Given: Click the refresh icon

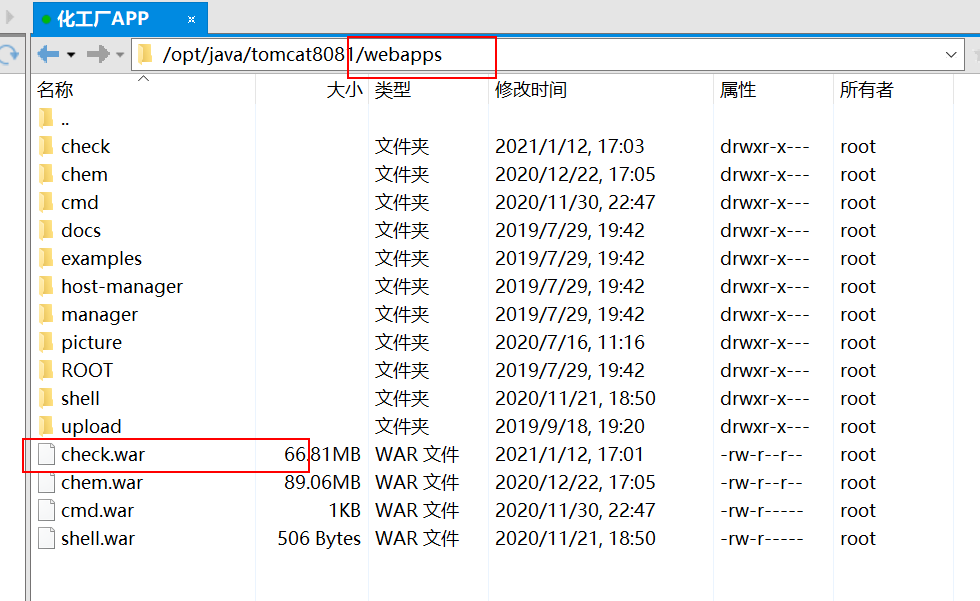Looking at the screenshot, I should click(x=9, y=54).
